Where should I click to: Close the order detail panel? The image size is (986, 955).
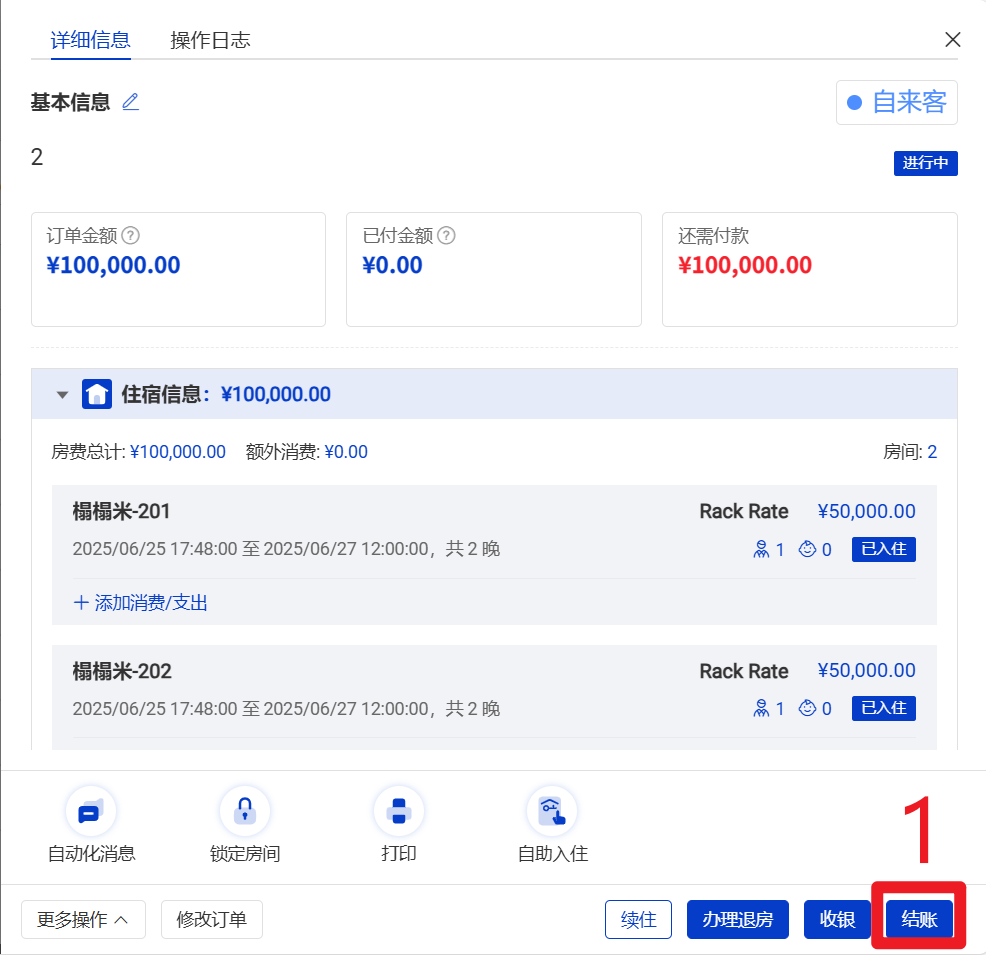coord(952,40)
